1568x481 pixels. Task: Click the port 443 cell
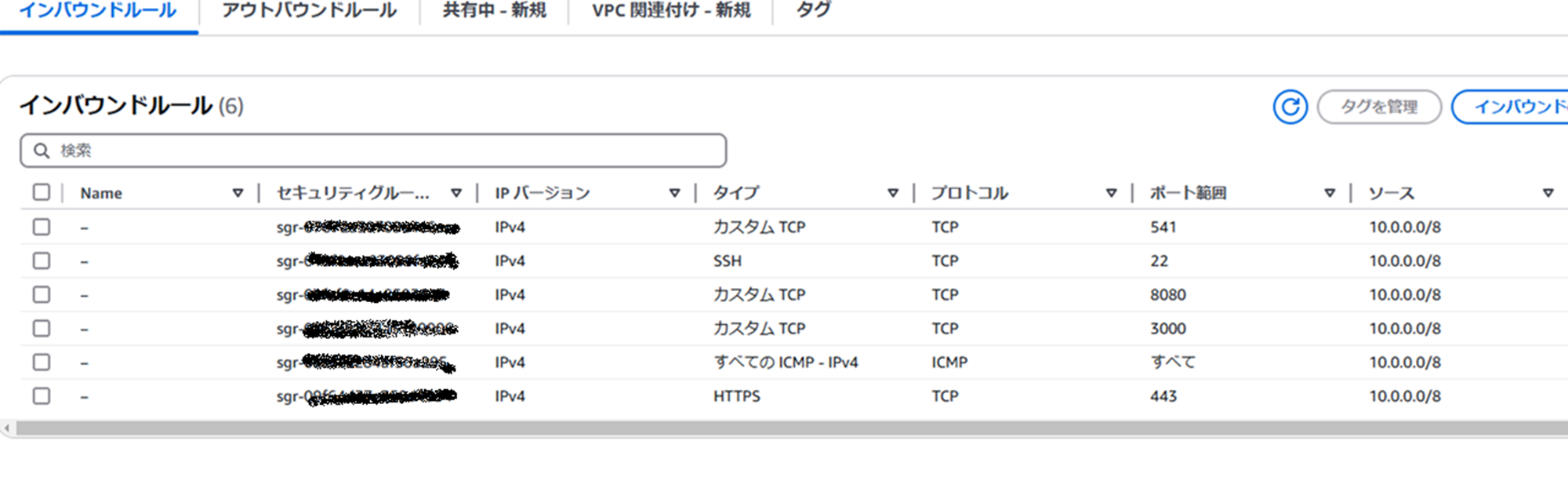[x=1163, y=396]
